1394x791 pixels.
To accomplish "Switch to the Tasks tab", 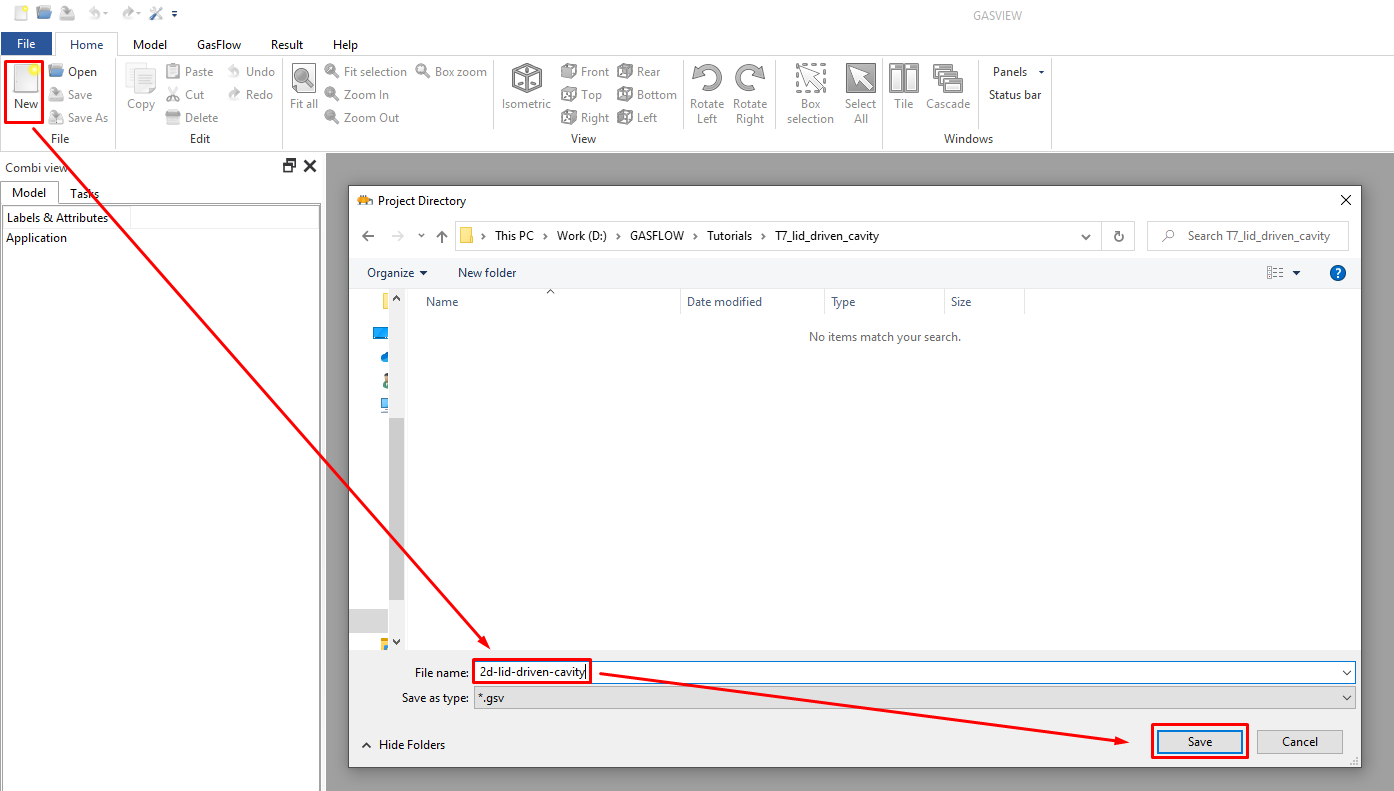I will (84, 193).
